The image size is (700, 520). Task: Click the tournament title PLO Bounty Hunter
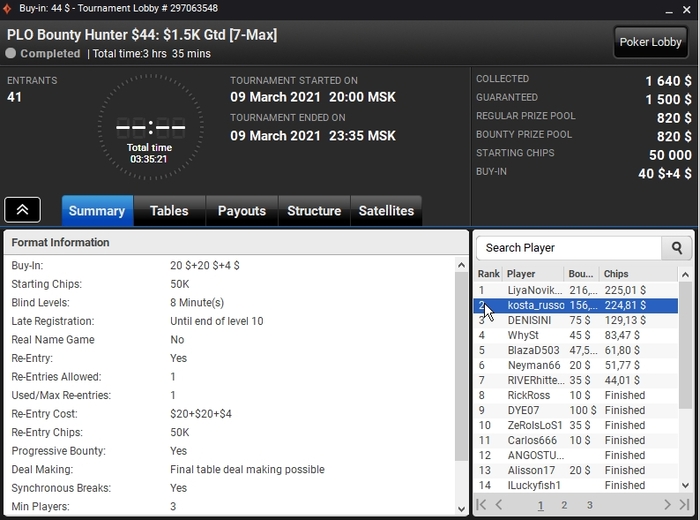142,35
